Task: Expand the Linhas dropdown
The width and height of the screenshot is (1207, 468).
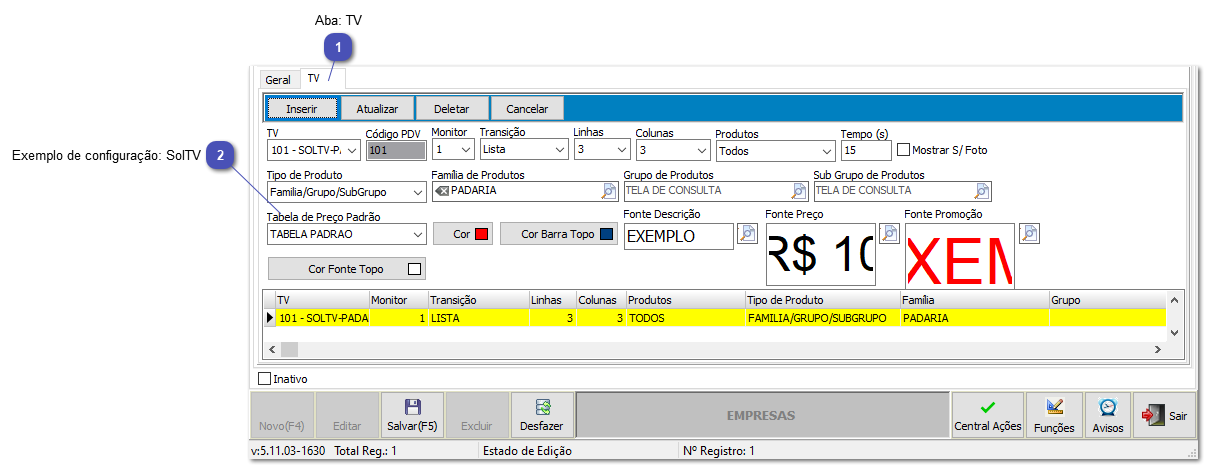Action: coord(621,149)
